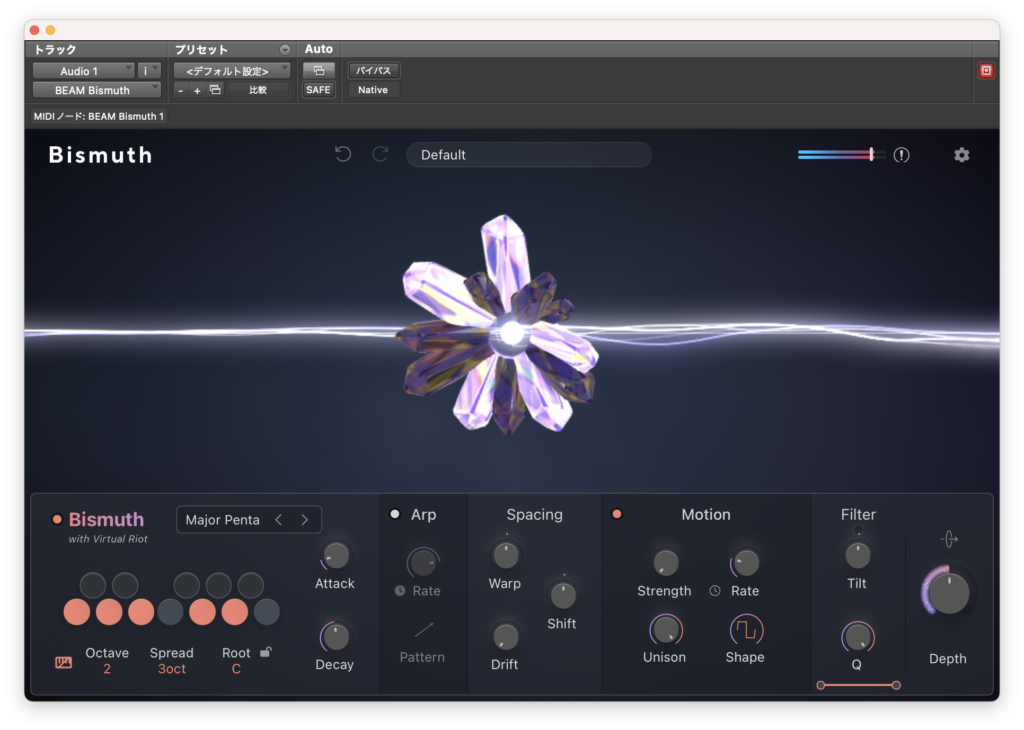Click the SAFE automation button

pyautogui.click(x=318, y=90)
